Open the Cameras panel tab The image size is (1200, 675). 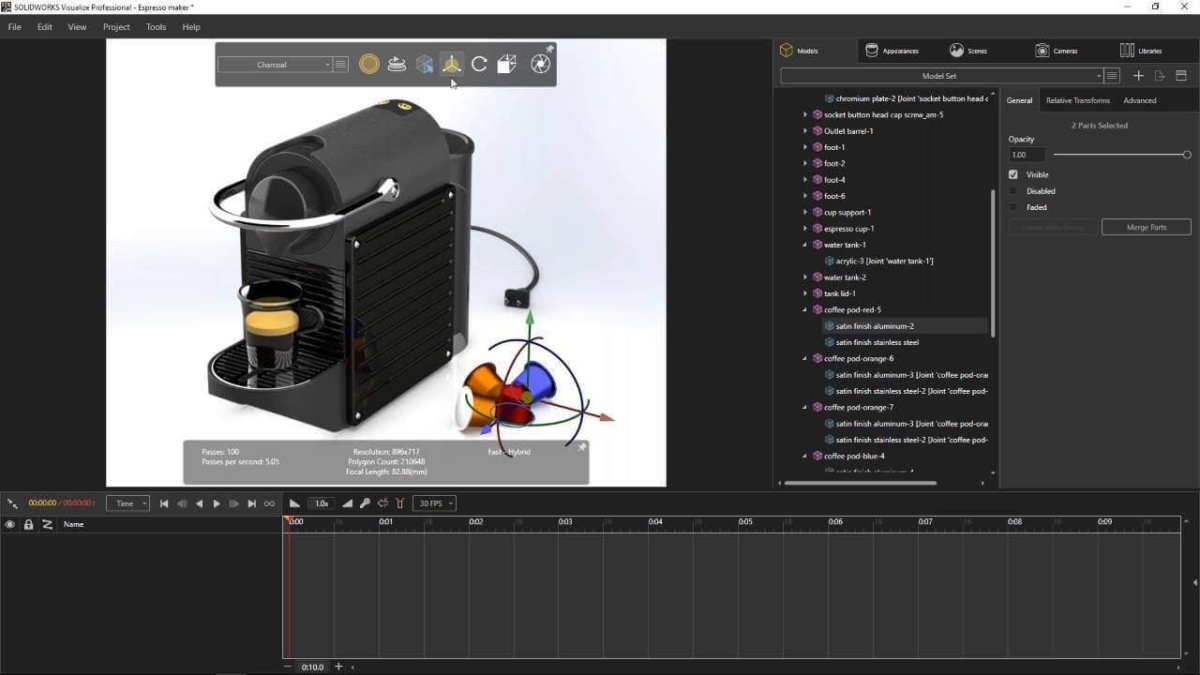tap(1056, 50)
